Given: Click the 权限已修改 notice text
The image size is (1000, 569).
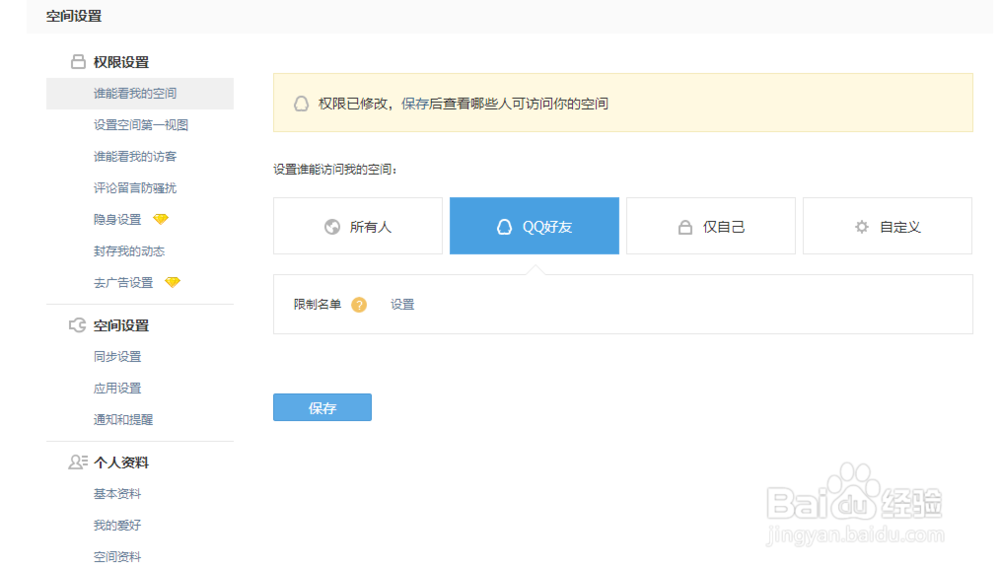Looking at the screenshot, I should point(464,104).
